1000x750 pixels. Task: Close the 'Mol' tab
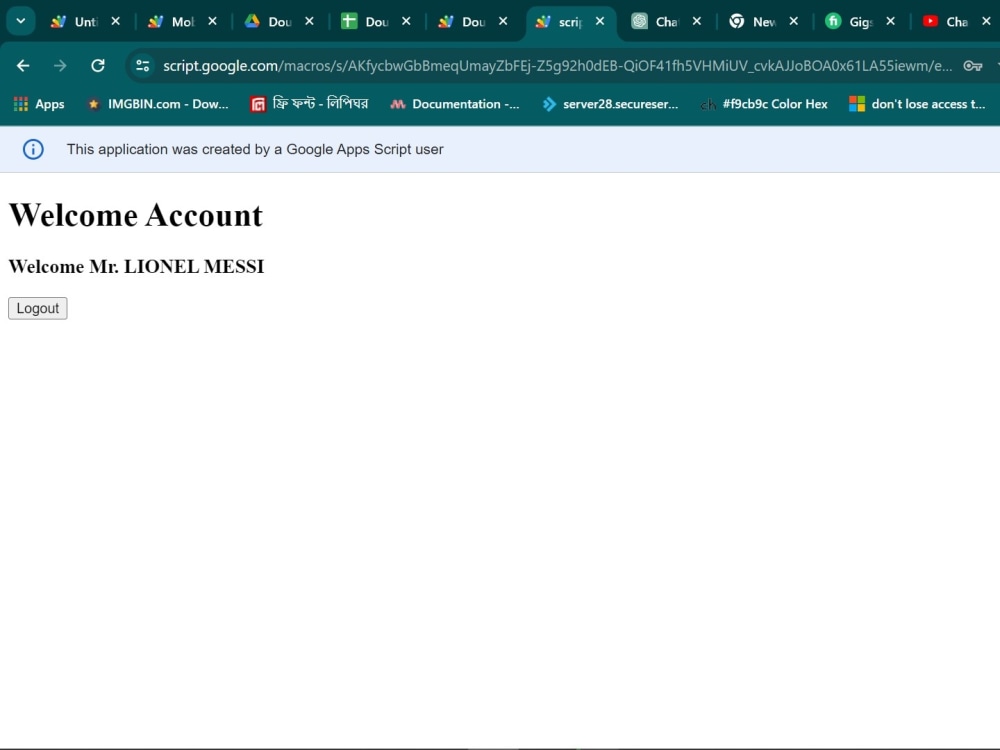pyautogui.click(x=212, y=21)
